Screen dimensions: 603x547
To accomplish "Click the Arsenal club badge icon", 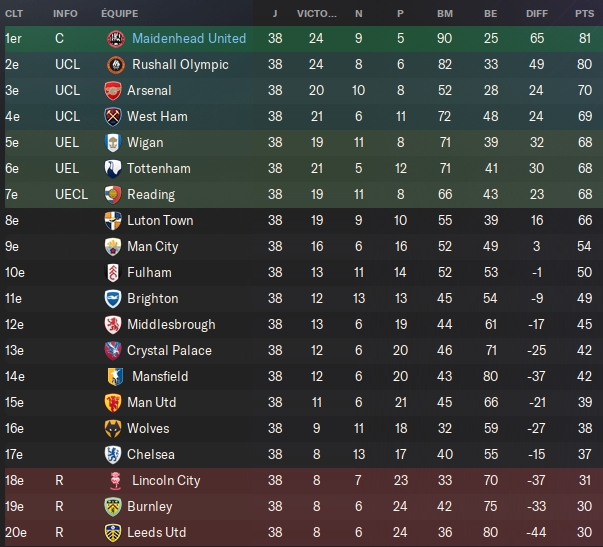I will point(113,90).
